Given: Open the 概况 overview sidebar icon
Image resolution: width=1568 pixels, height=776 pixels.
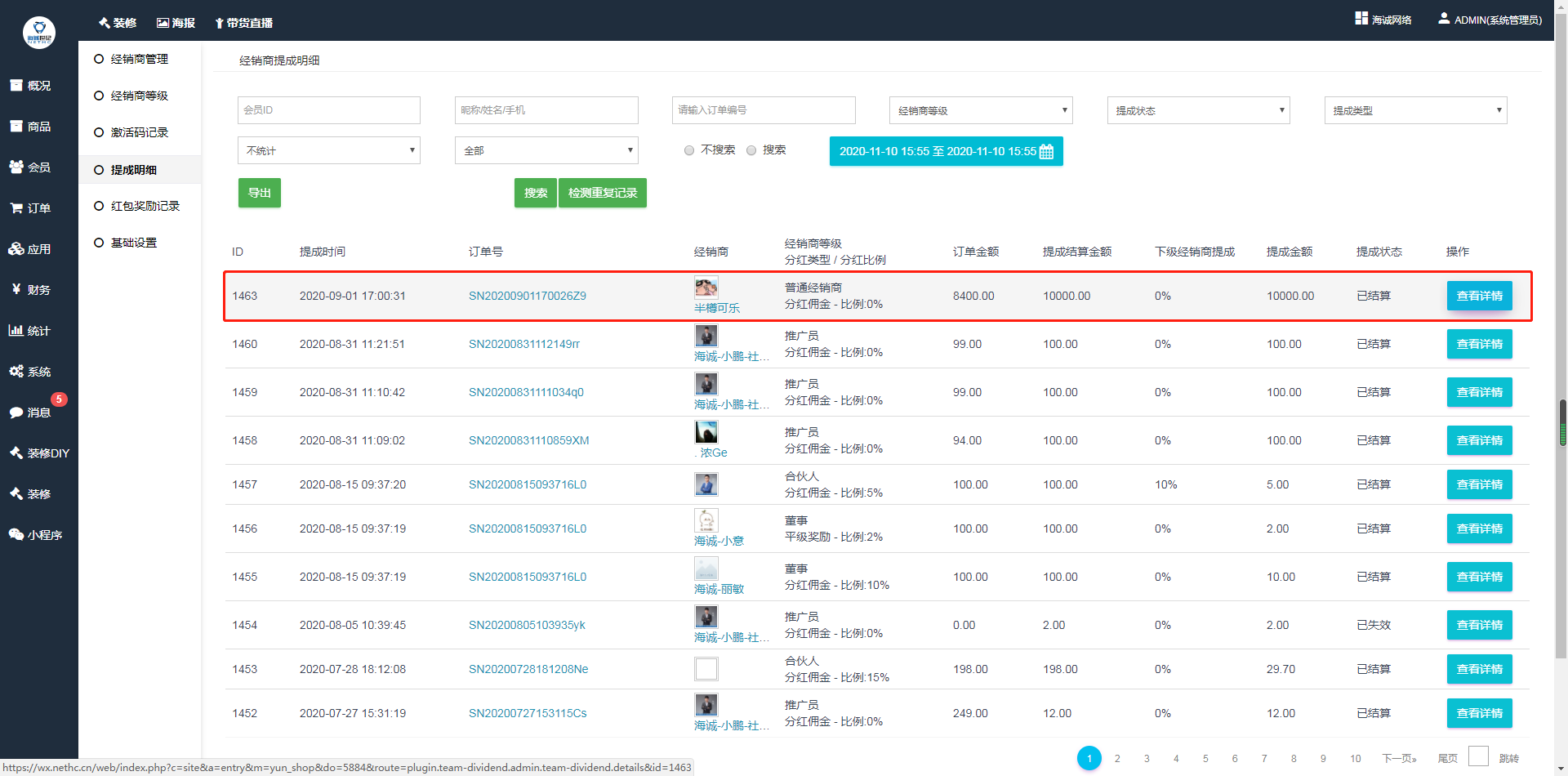Looking at the screenshot, I should [x=16, y=86].
